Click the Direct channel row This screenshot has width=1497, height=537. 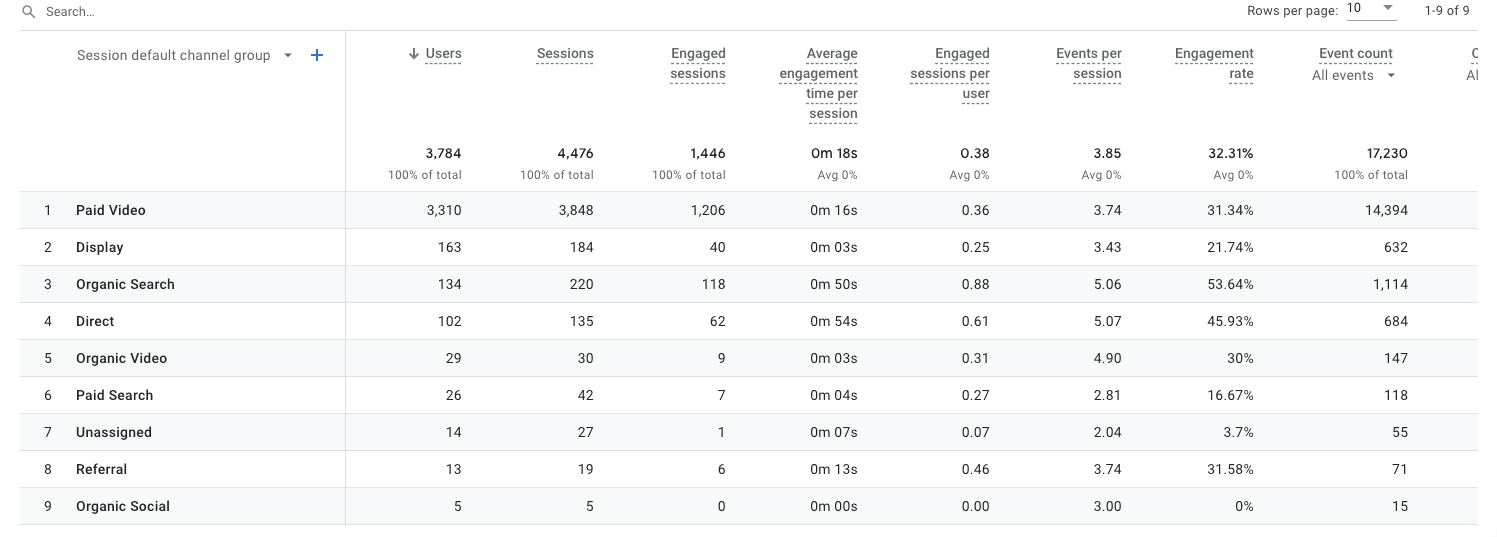click(x=95, y=321)
